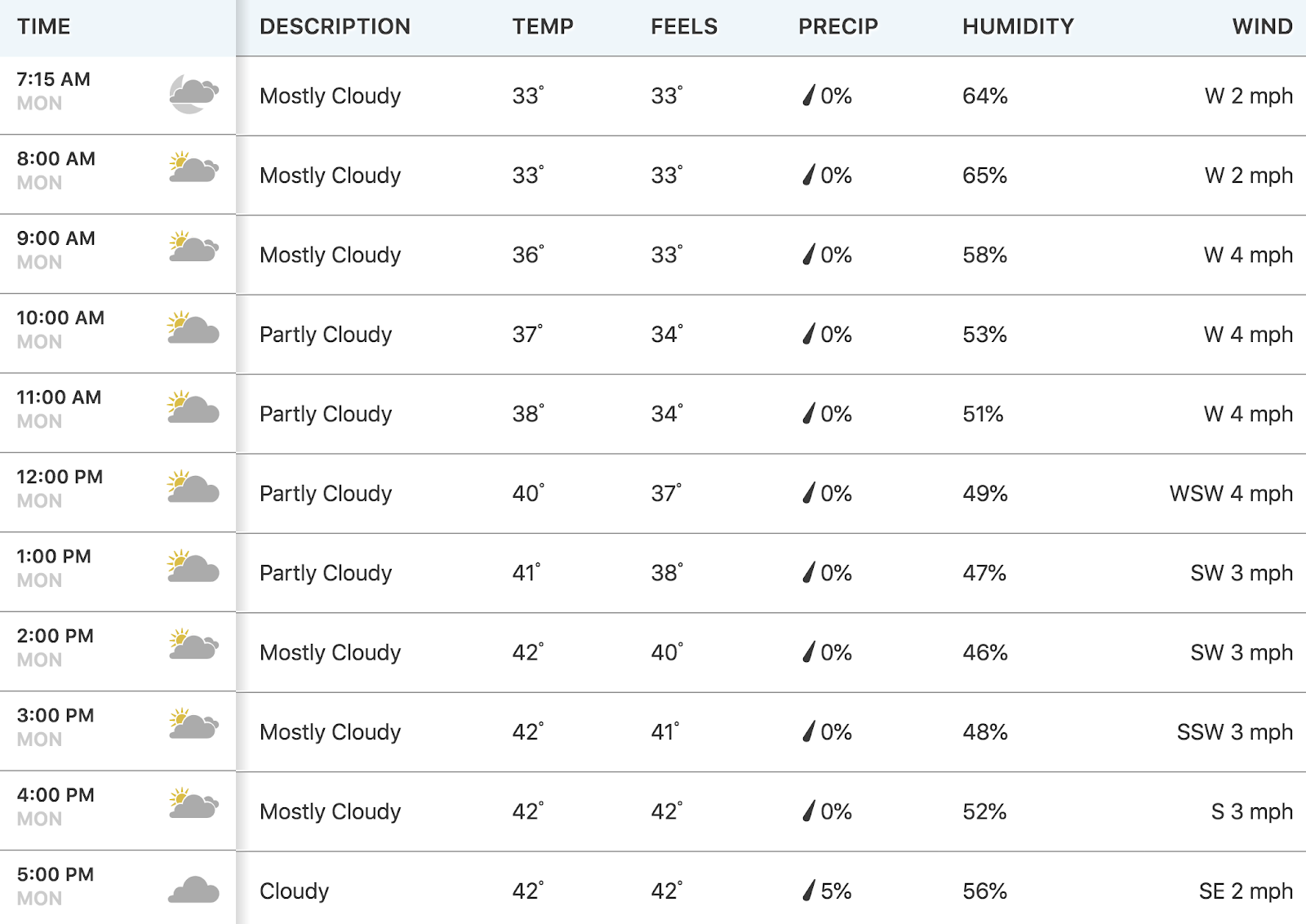This screenshot has height=924, width=1306.
Task: Click the 4:00 PM 52% humidity value
Action: pos(984,811)
